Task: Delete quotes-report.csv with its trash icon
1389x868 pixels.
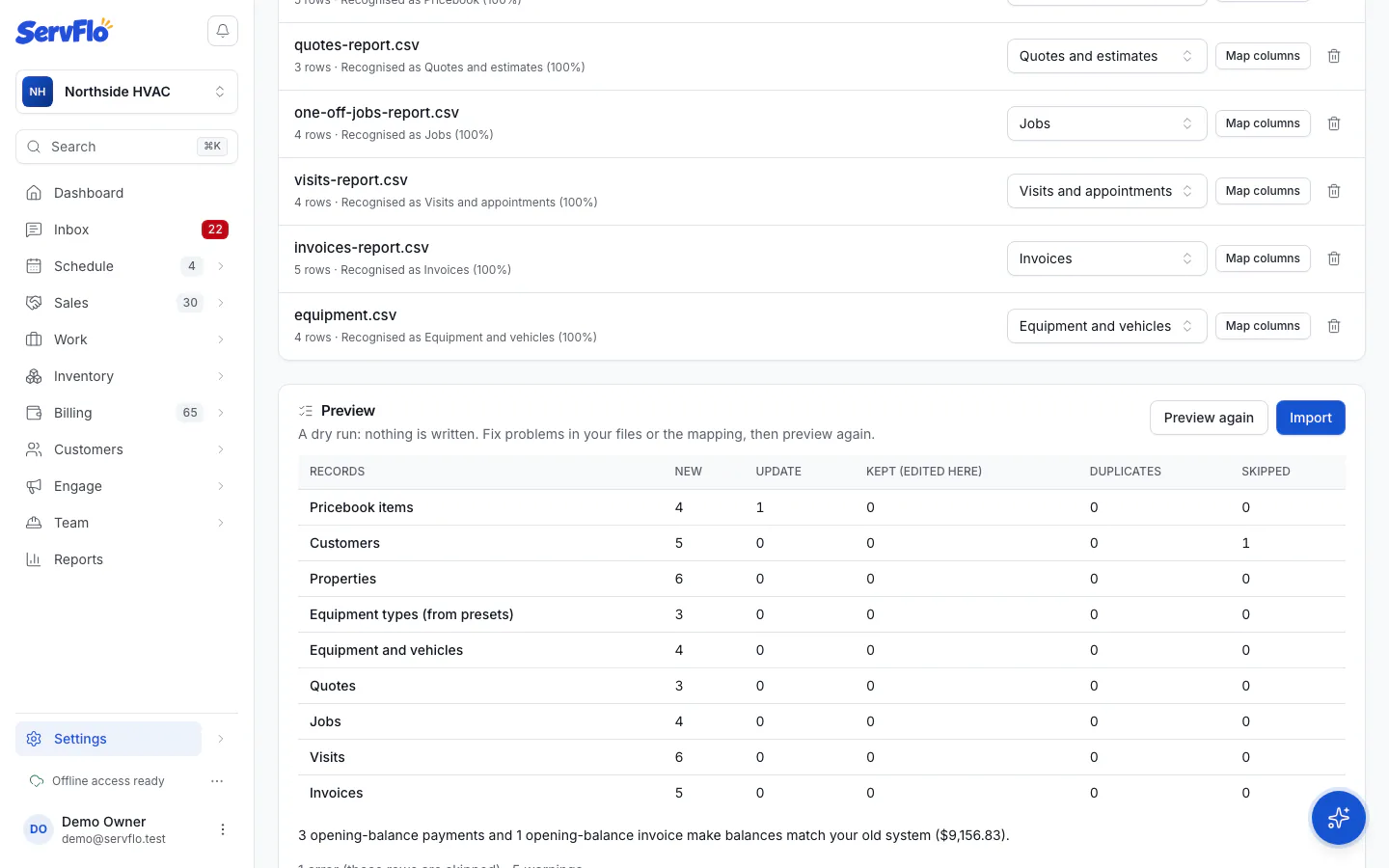Action: pyautogui.click(x=1334, y=56)
